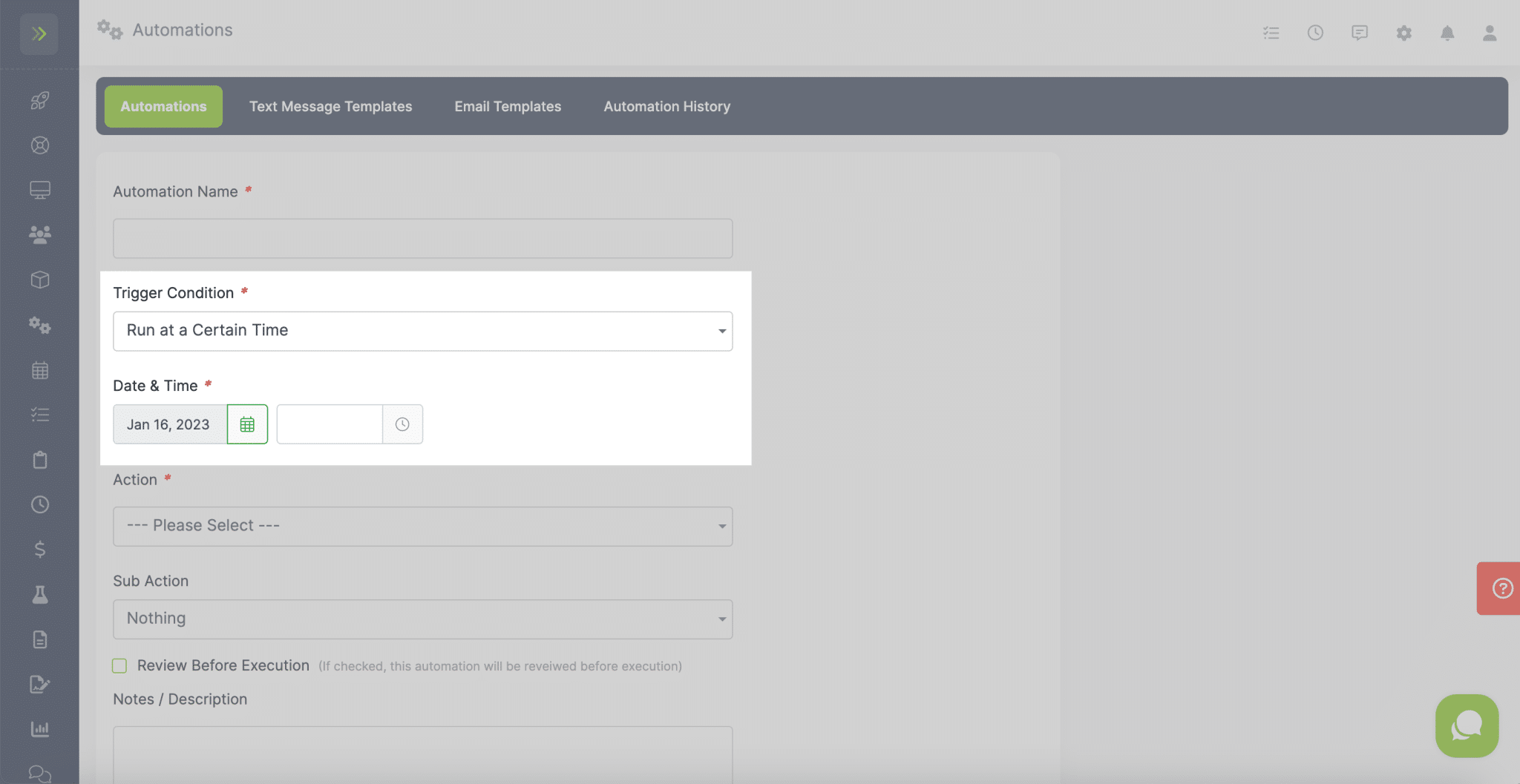Open the calendar icon in the sidebar
1520x784 pixels.
click(40, 370)
